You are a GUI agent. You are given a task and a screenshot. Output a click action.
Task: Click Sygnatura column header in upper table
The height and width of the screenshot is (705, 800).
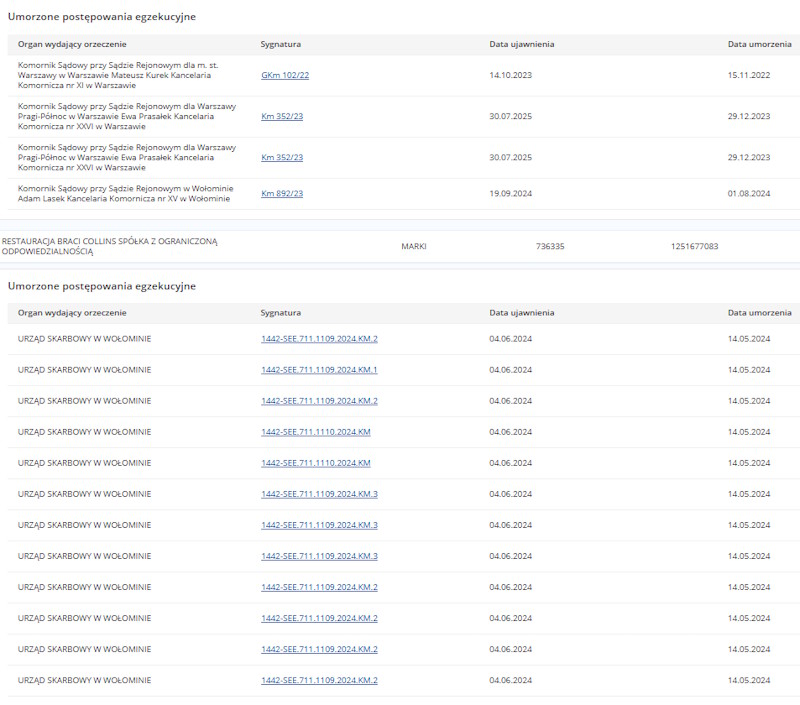pos(280,44)
